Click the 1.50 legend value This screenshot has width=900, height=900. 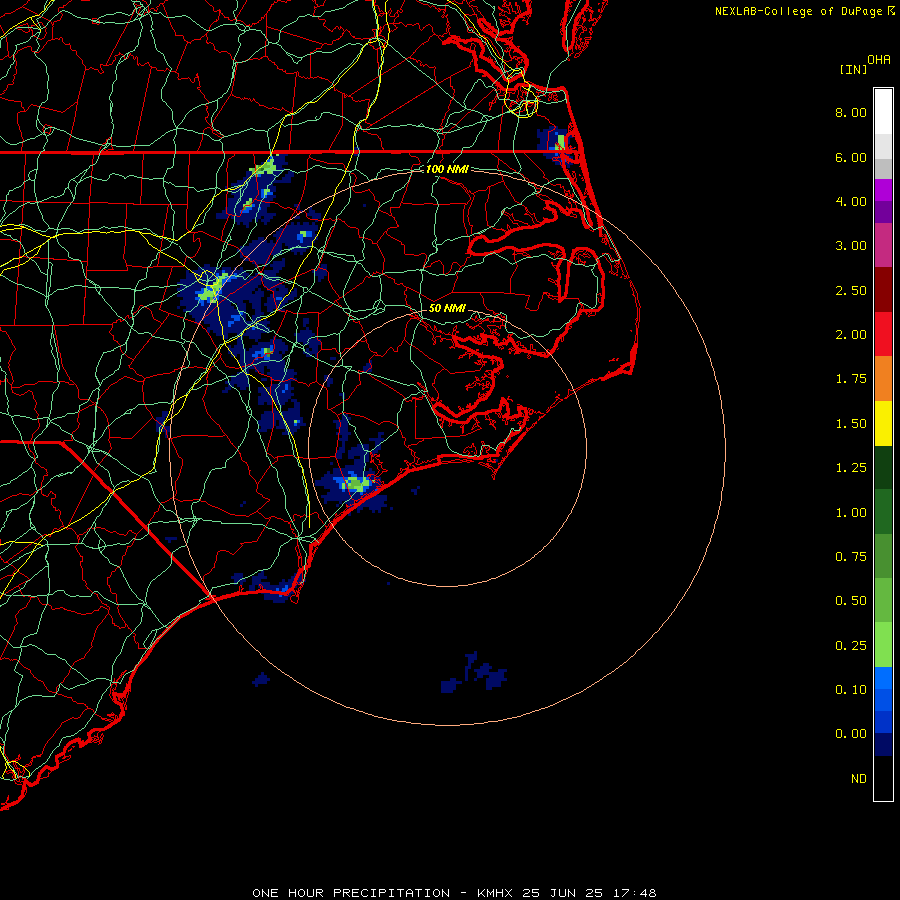(x=851, y=424)
